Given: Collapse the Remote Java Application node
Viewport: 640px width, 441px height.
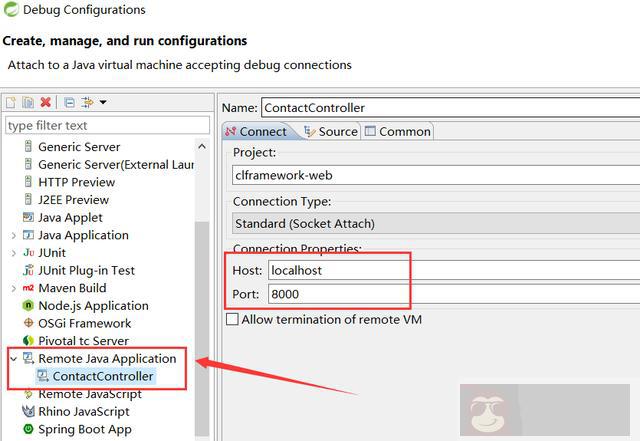Looking at the screenshot, I should pyautogui.click(x=13, y=358).
